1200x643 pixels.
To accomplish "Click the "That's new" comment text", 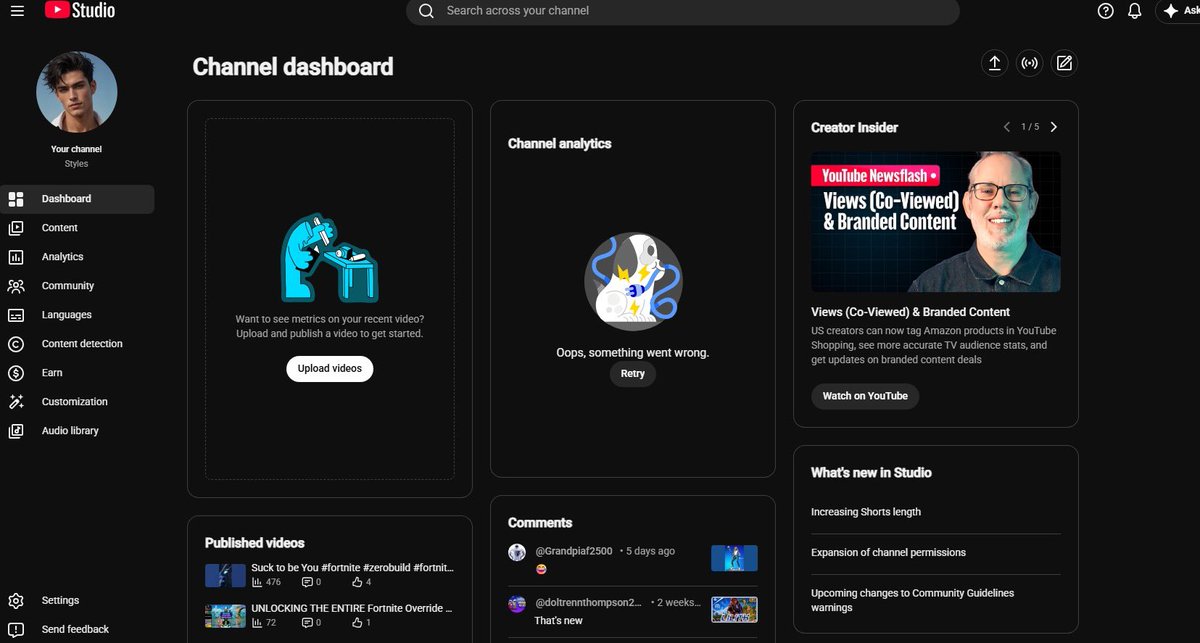I will click(x=559, y=621).
